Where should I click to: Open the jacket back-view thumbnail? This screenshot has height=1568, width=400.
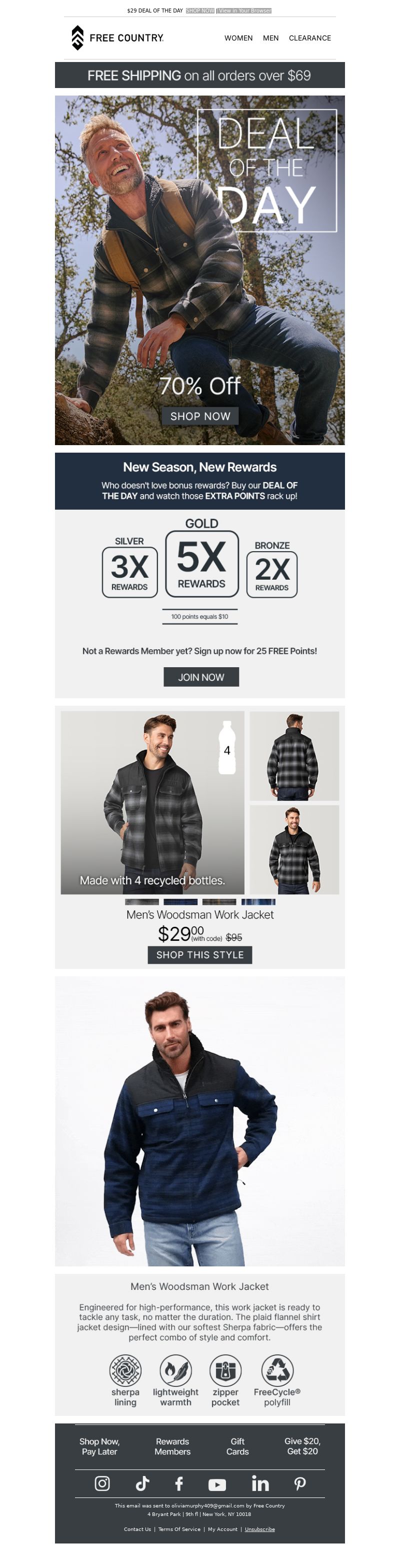point(294,755)
